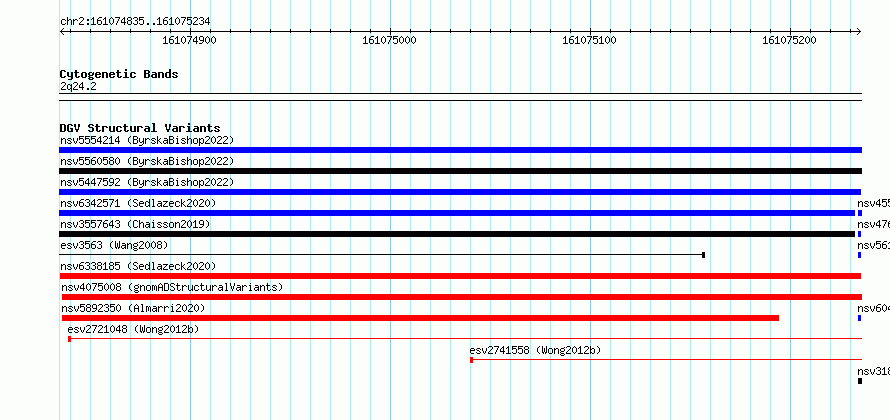The height and width of the screenshot is (420, 890).
Task: Open the esv3563 (Wang2008) label
Action: (114, 245)
